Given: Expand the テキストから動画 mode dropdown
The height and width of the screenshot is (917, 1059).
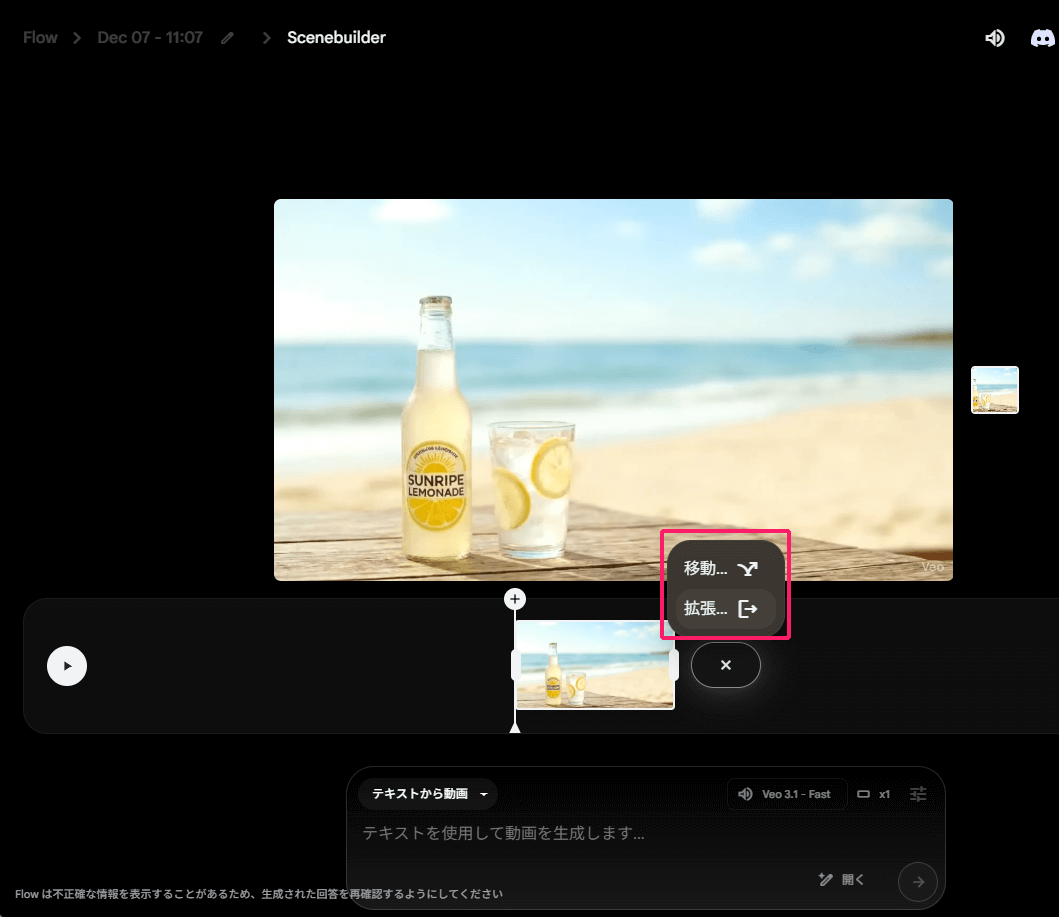Looking at the screenshot, I should [428, 794].
